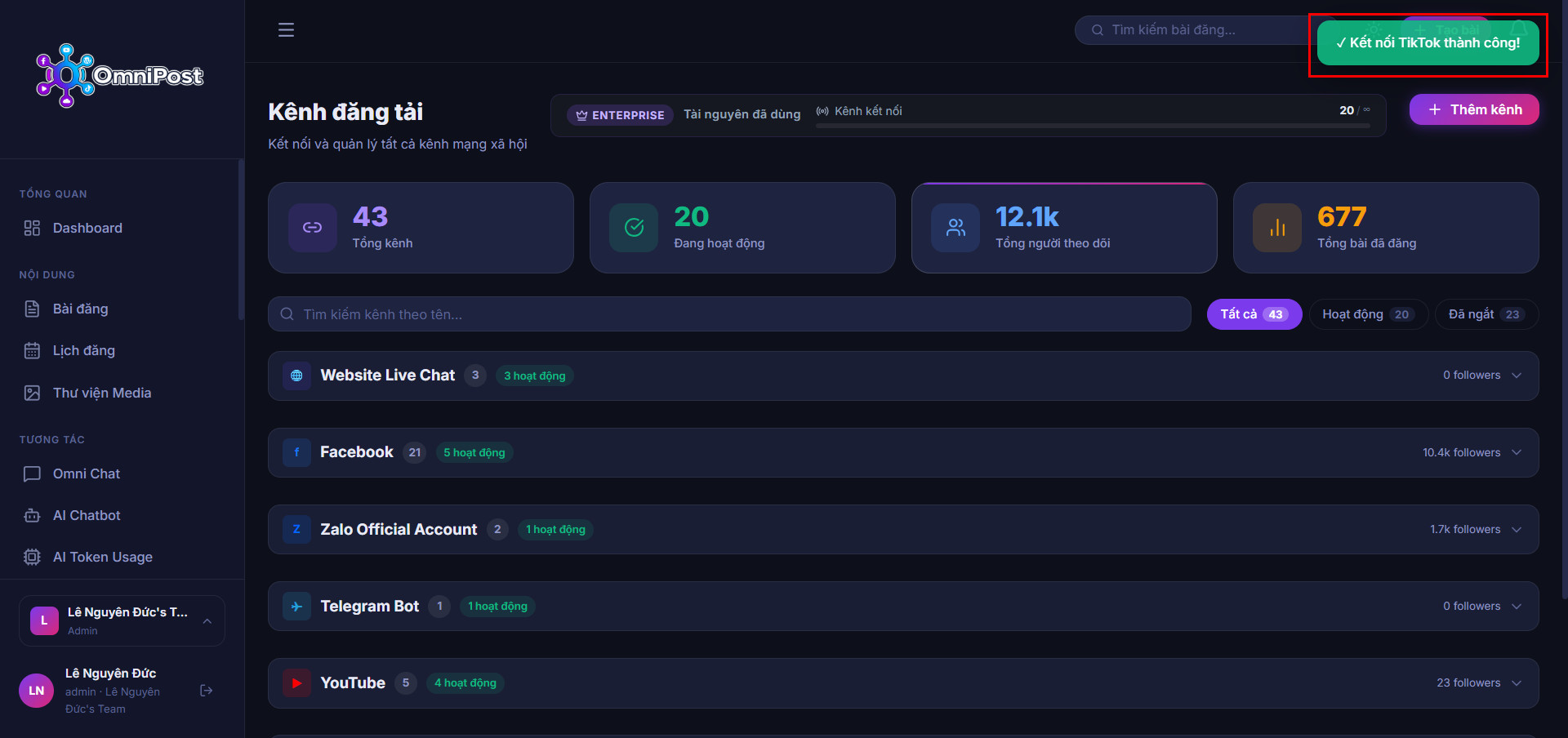Click the 23 followers label
This screenshot has width=1568, height=738.
(1468, 682)
